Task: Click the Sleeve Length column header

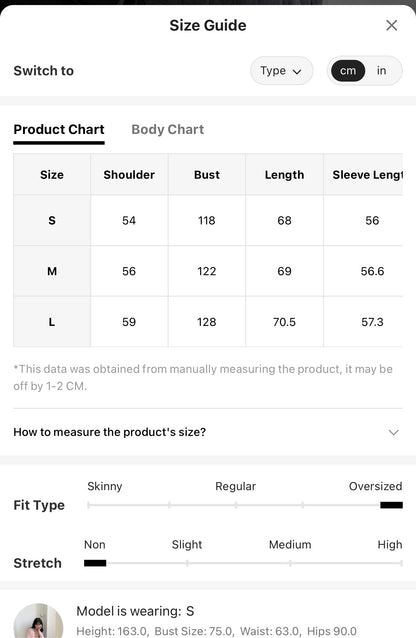Action: [x=368, y=175]
